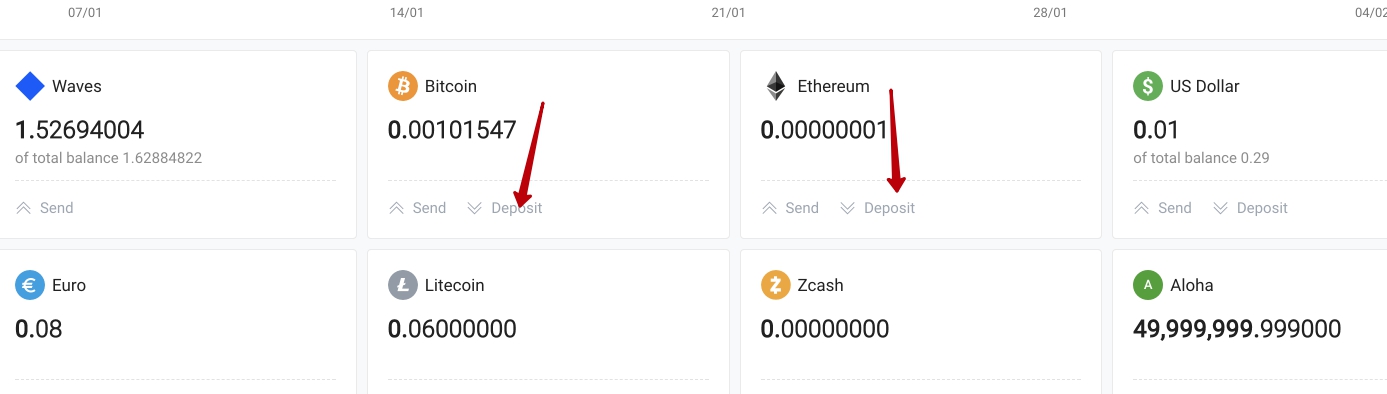
Task: Select the 14/01 date on chart axis
Action: point(406,13)
